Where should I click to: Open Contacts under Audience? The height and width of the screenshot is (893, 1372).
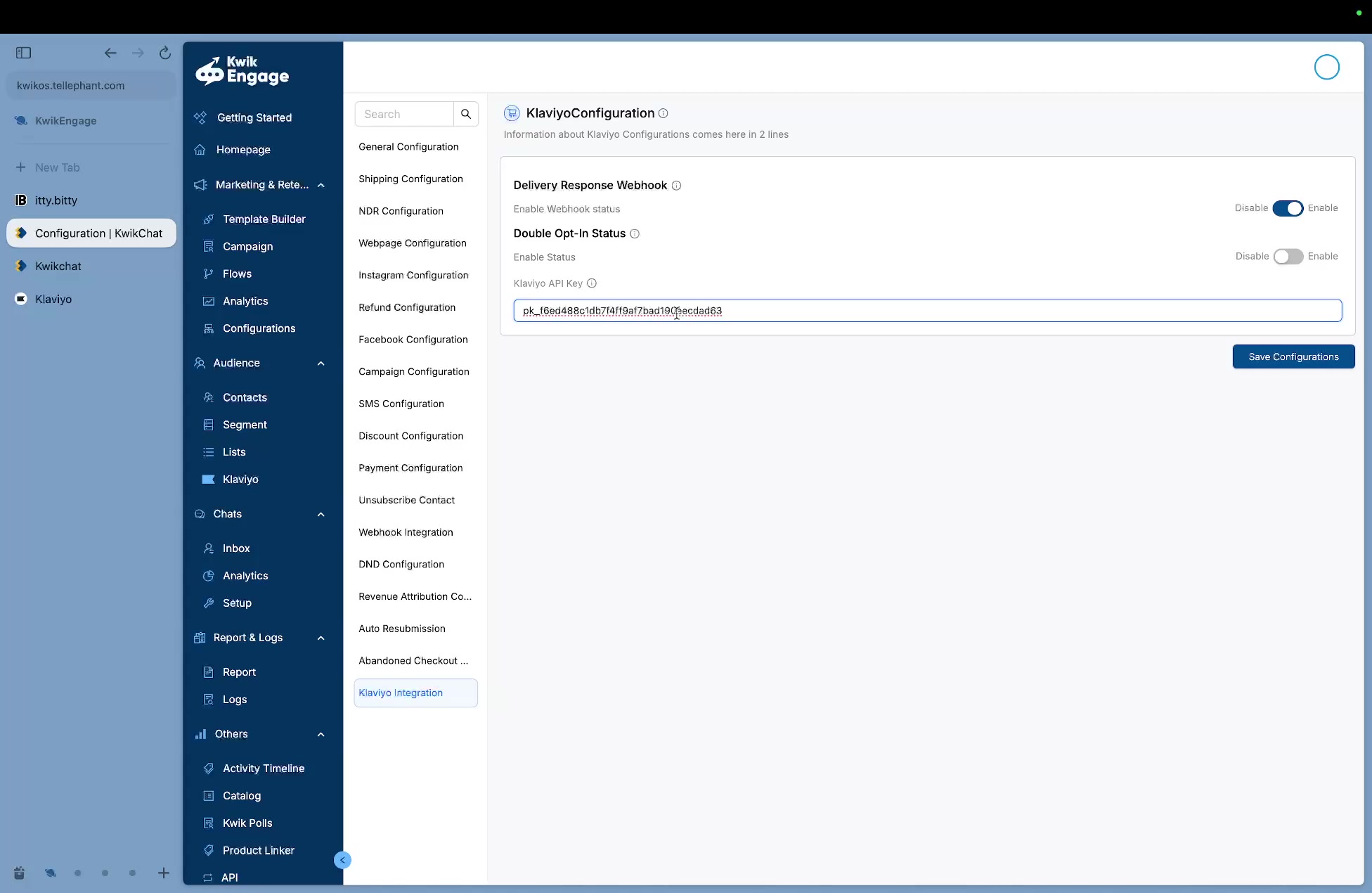click(x=245, y=398)
